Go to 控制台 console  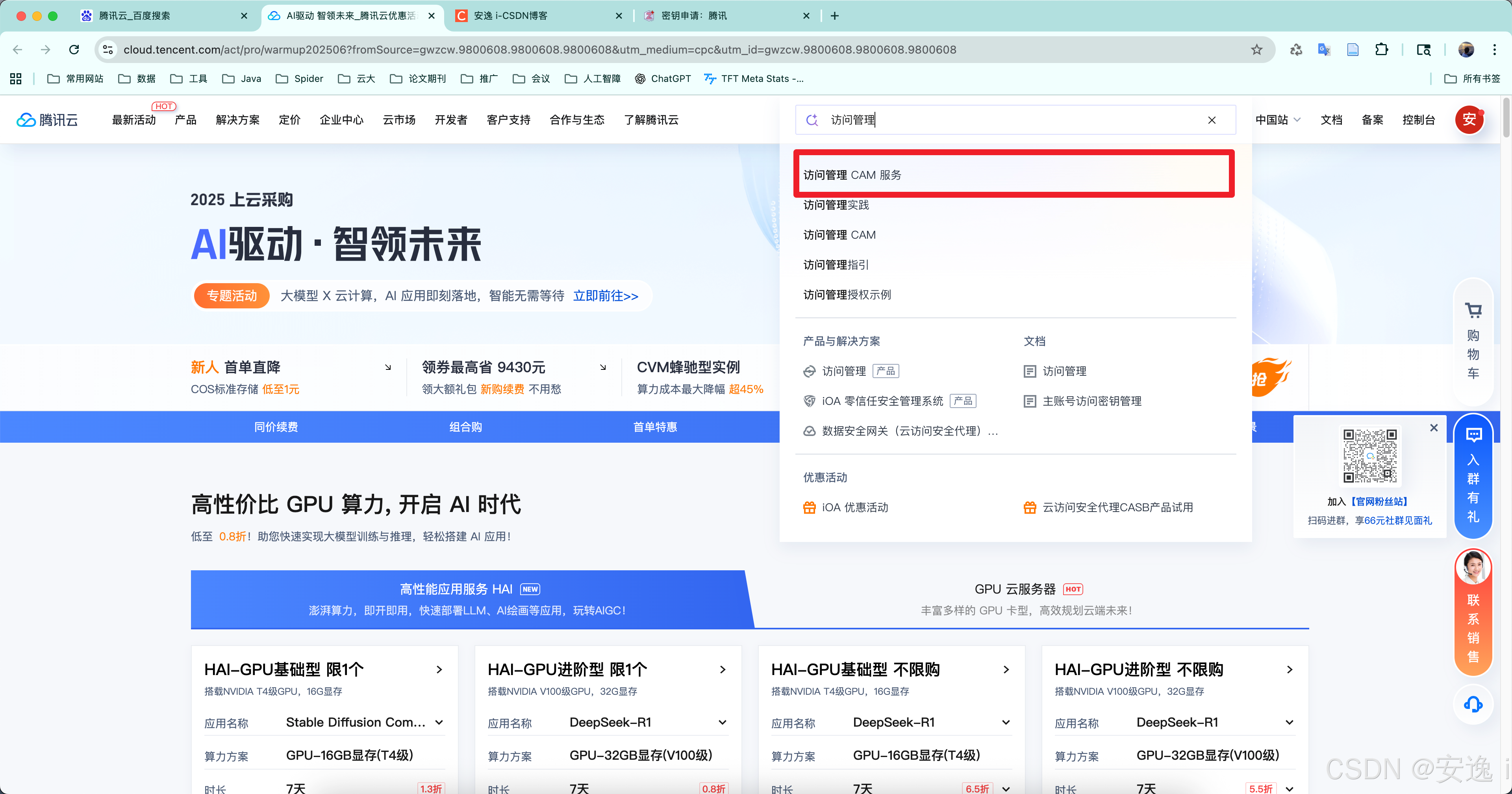coord(1418,120)
